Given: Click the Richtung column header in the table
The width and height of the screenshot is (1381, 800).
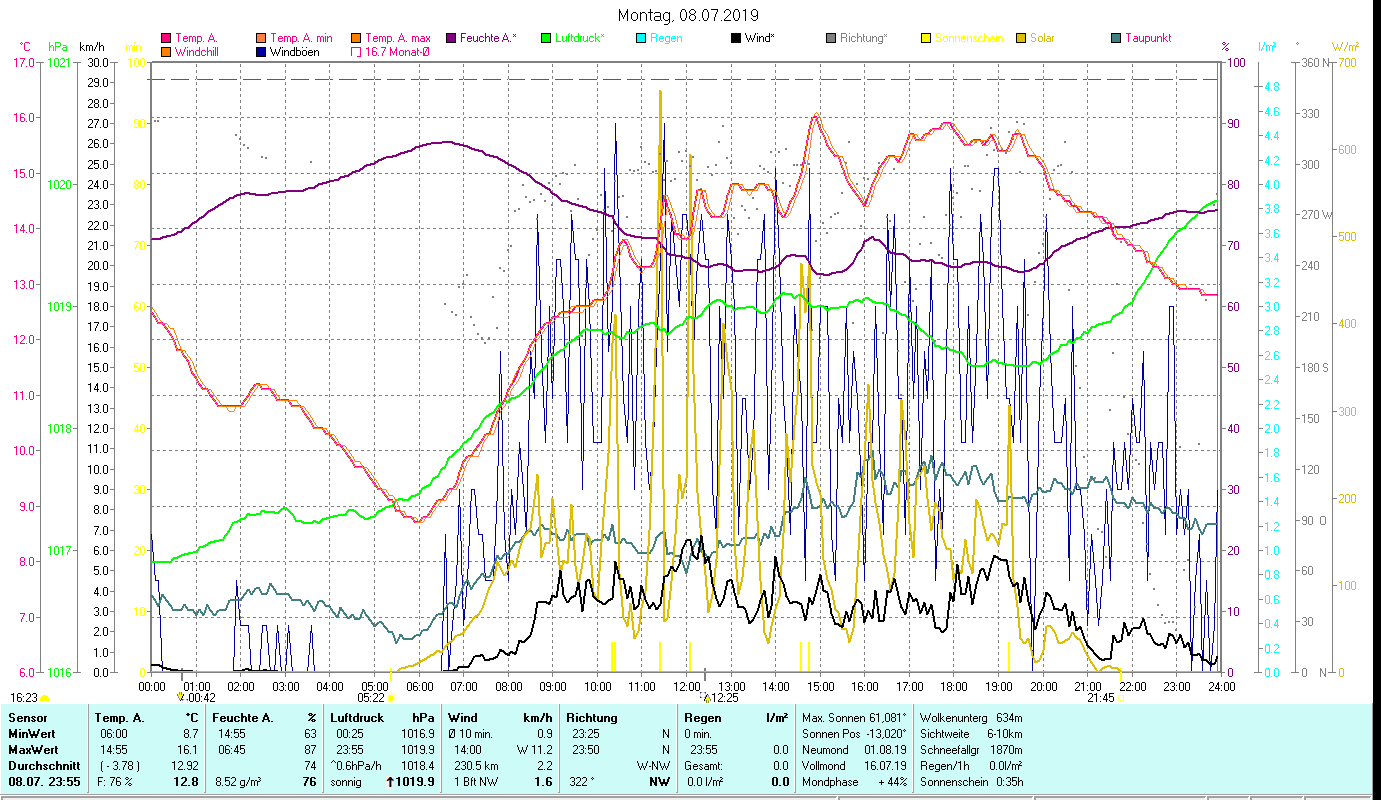Looking at the screenshot, I should [x=592, y=718].
